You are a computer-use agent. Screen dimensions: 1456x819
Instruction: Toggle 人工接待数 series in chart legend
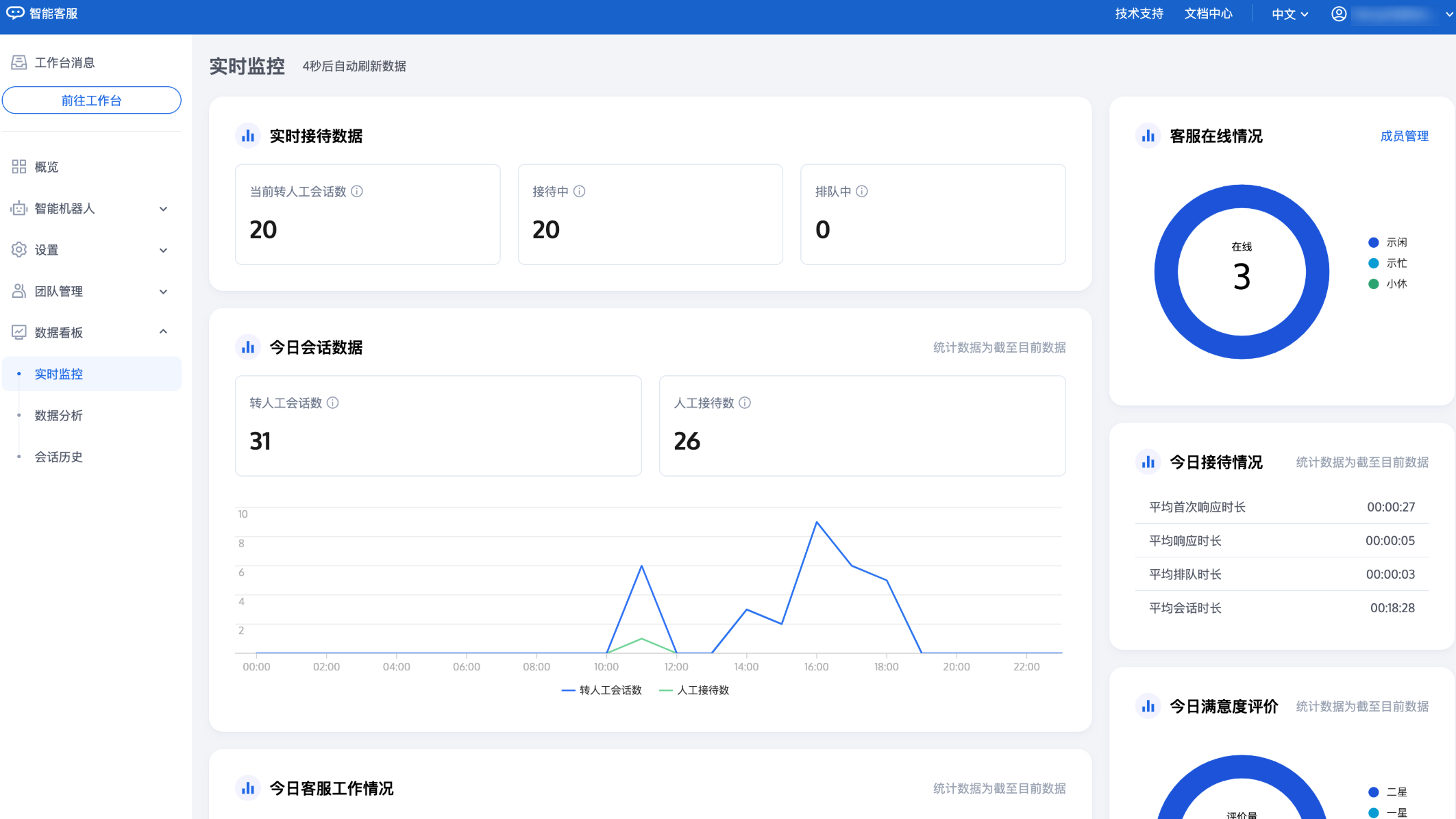click(694, 690)
